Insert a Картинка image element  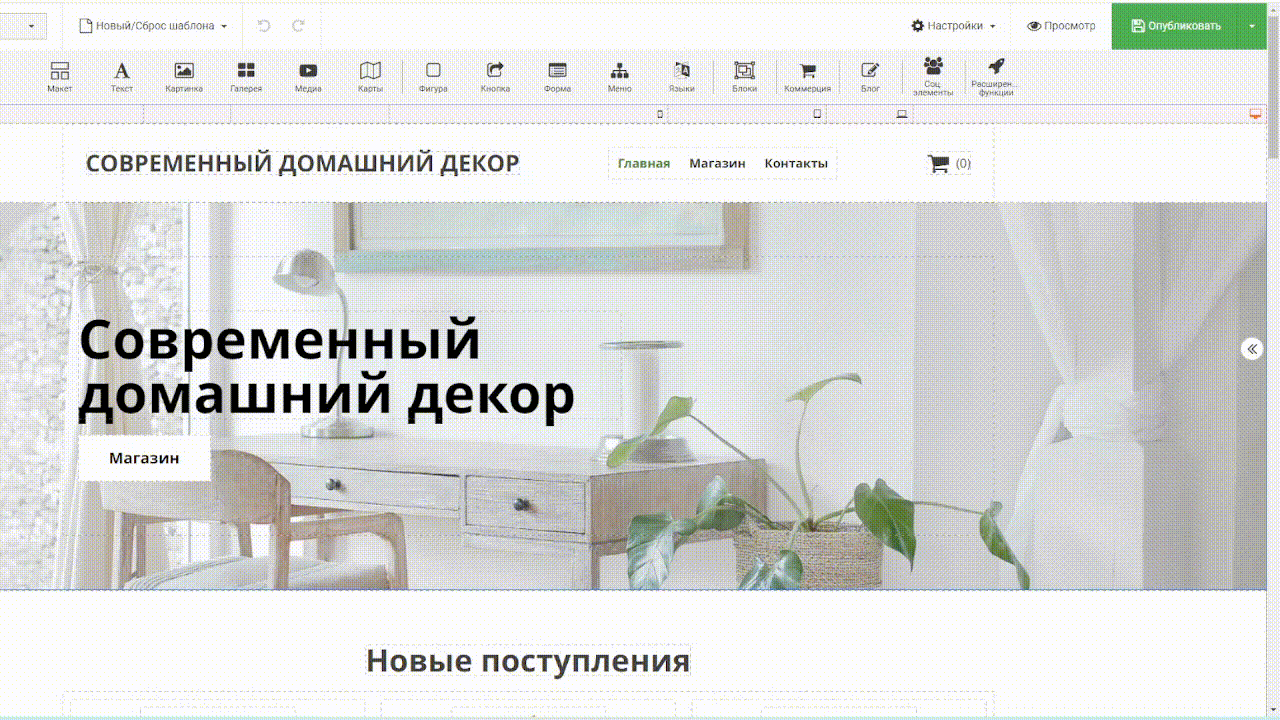(x=184, y=76)
